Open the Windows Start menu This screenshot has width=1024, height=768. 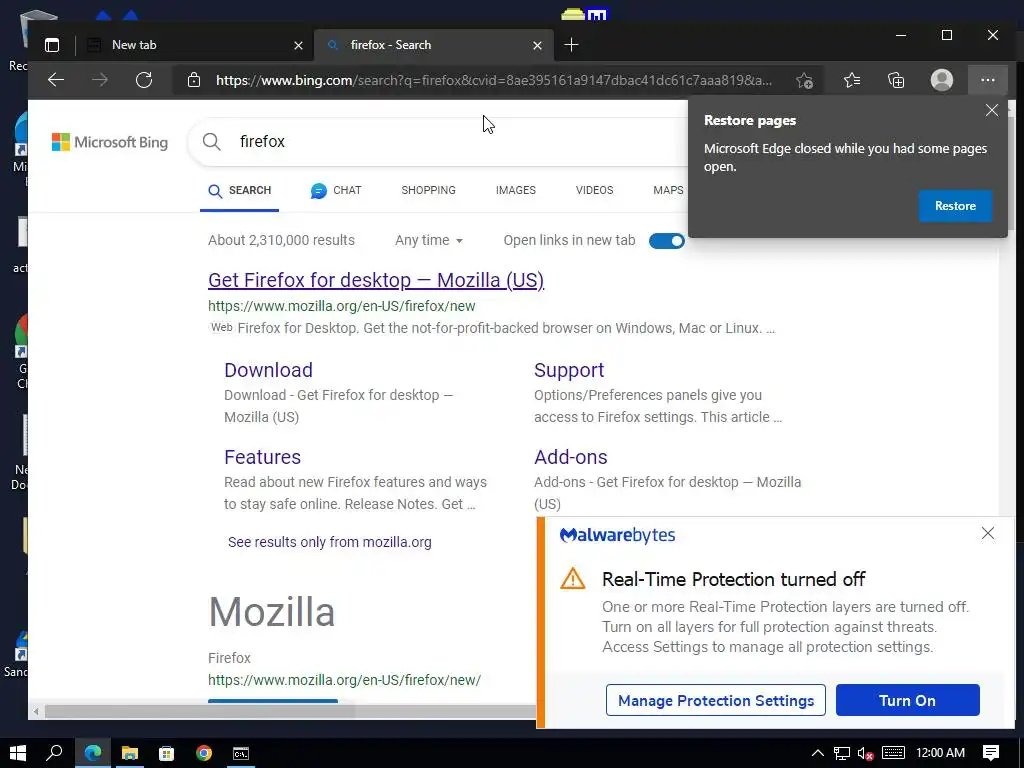[x=18, y=753]
